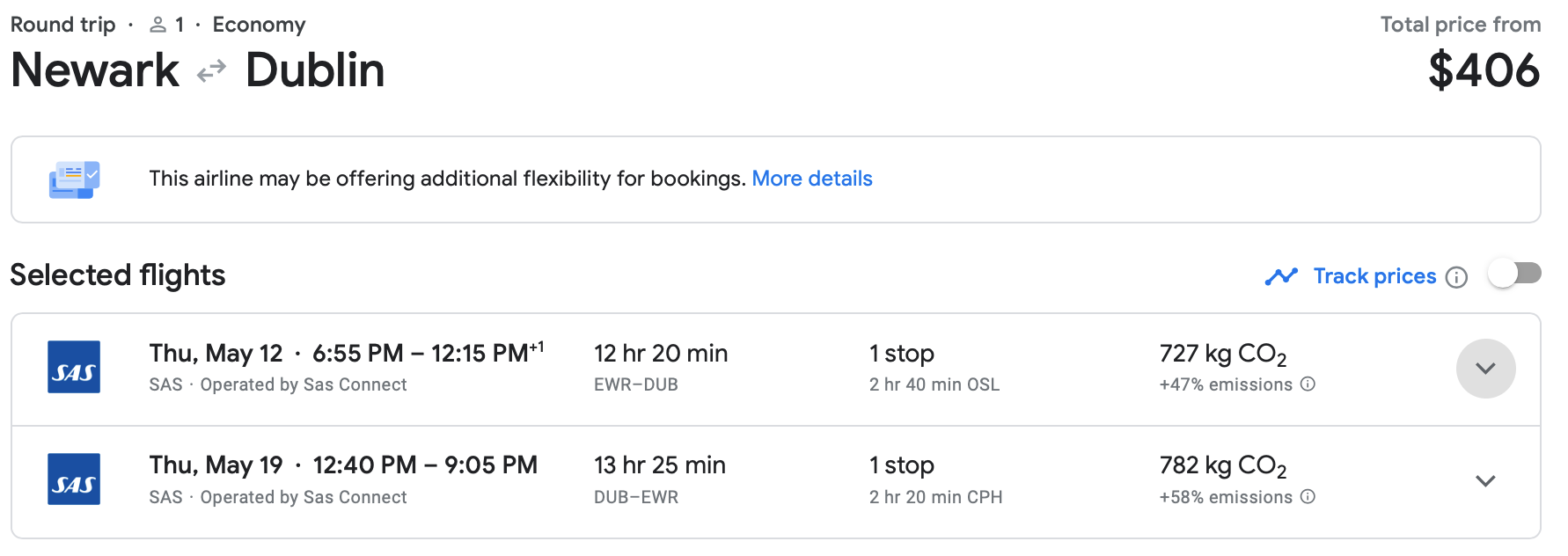1568x556 pixels.
Task: Click the 2 hr 20 min CPH layover text
Action: (935, 497)
